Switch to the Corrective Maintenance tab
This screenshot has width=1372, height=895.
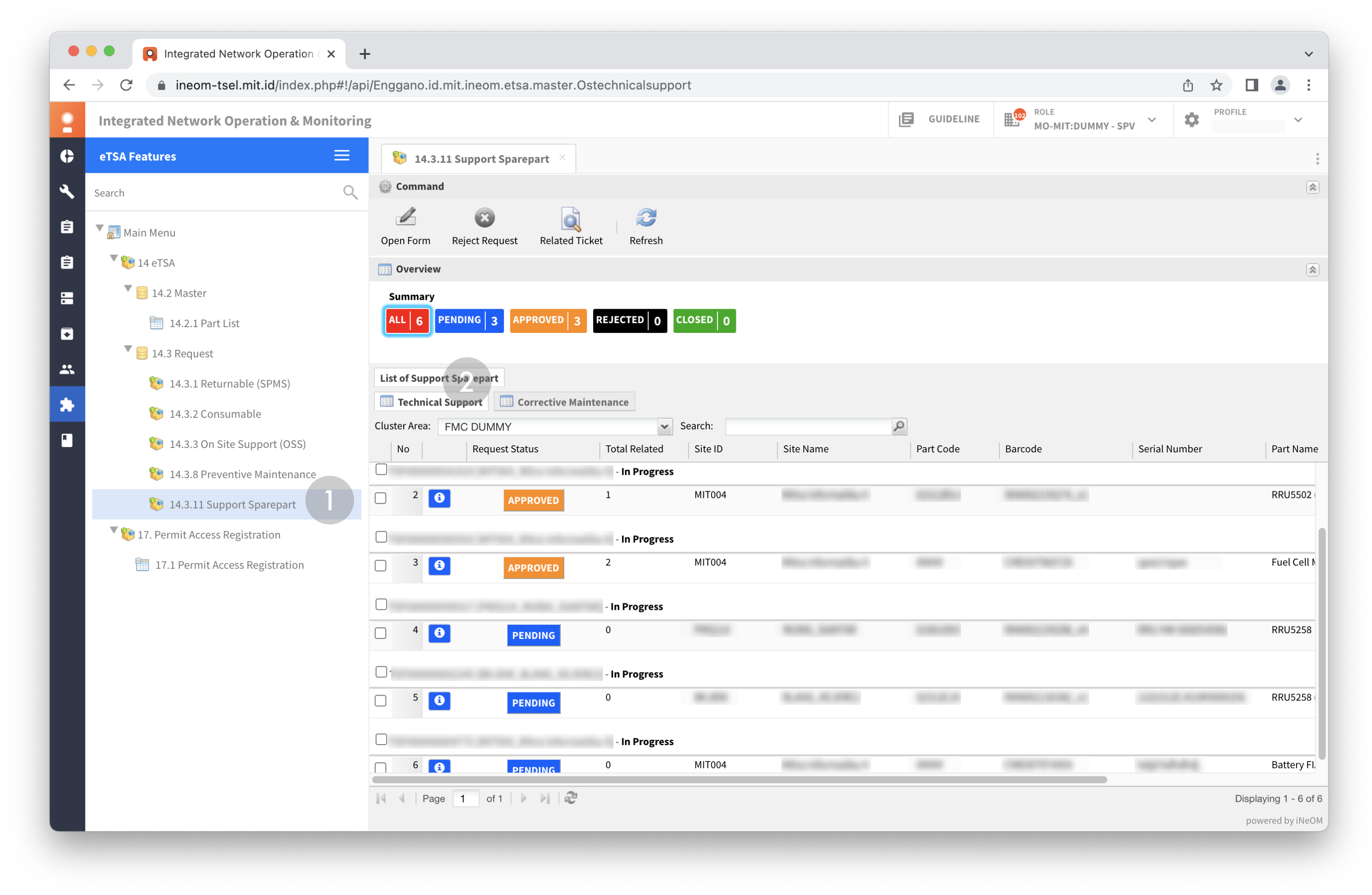[x=564, y=402]
